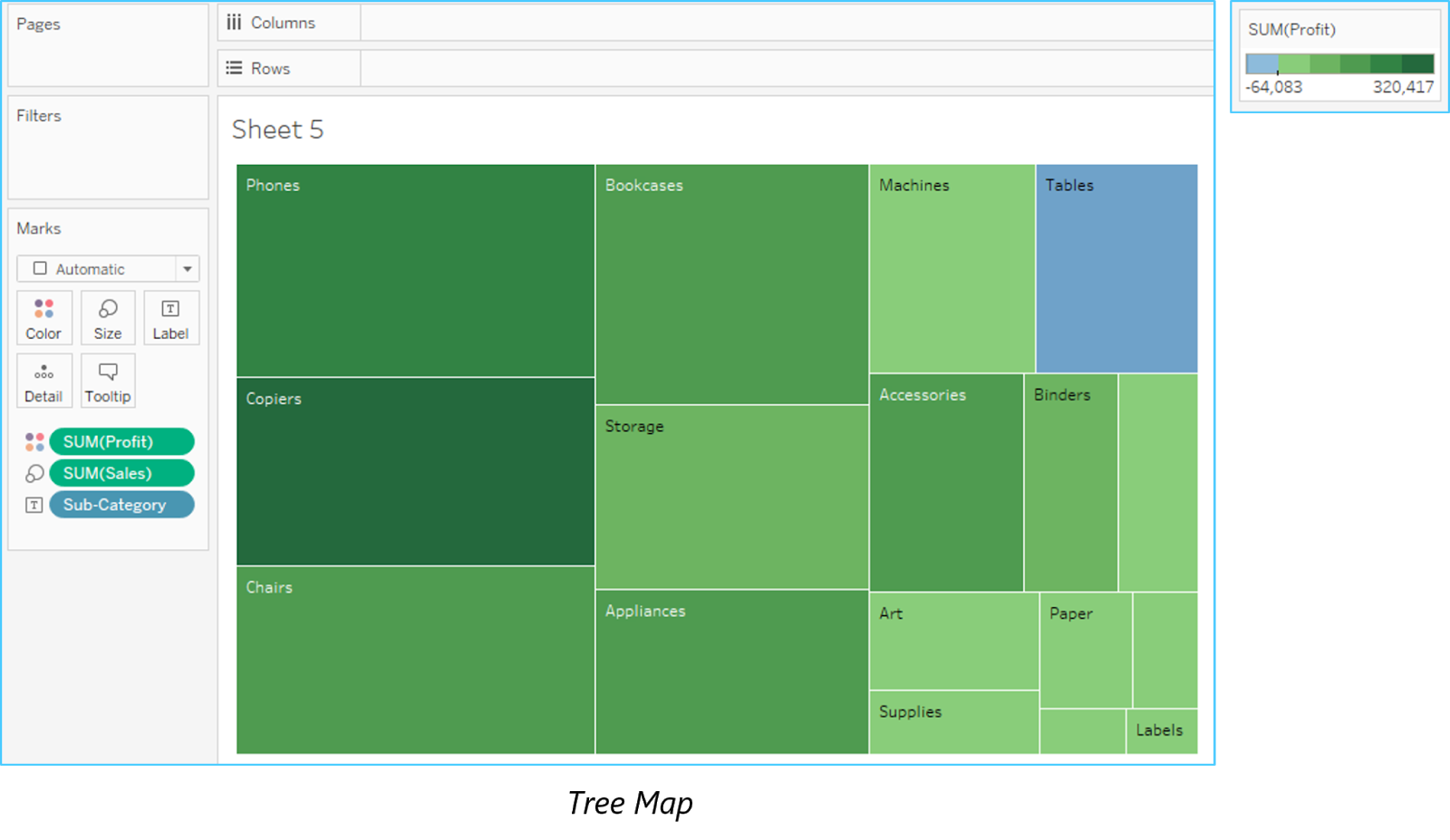The image size is (1450, 840).
Task: Open the Detail marks card
Action: [43, 381]
